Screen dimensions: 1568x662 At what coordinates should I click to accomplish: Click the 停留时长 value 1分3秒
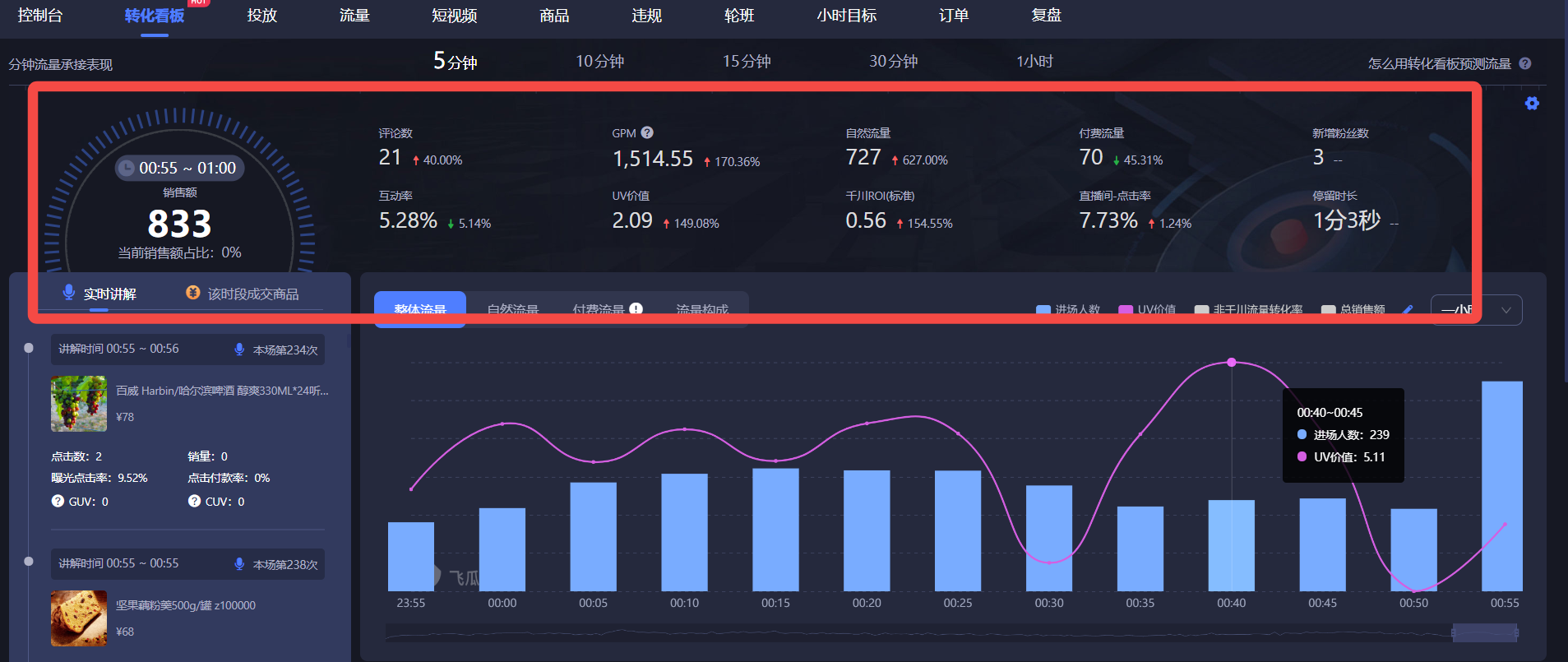(1346, 220)
